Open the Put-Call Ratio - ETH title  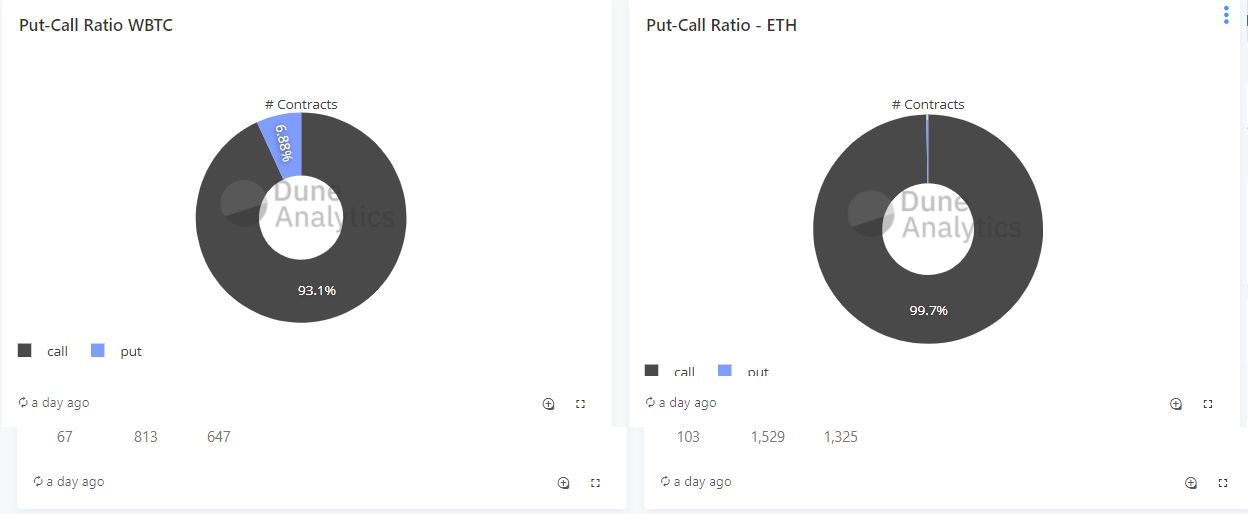click(x=721, y=25)
